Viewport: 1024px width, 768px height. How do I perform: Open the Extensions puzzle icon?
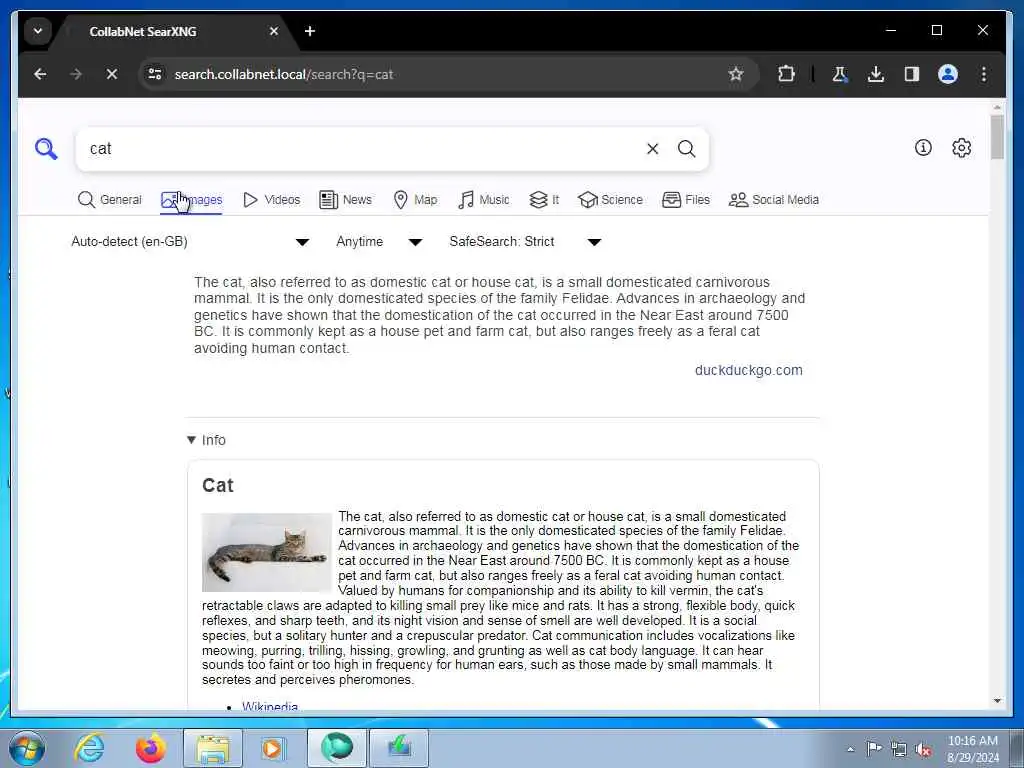tap(786, 74)
